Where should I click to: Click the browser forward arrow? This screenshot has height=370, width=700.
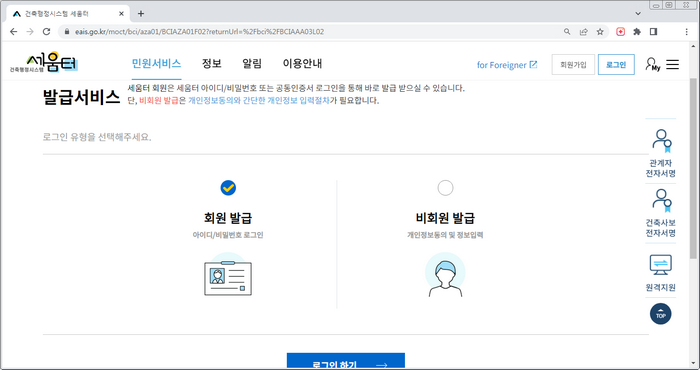click(x=30, y=32)
